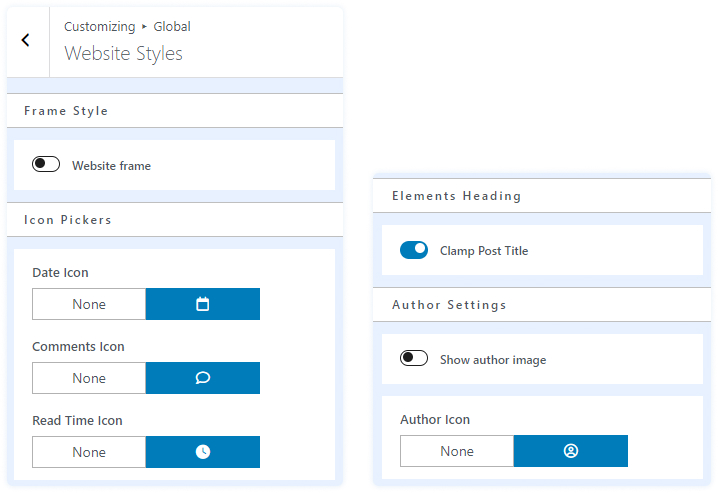Select the calendar icon for Date Icon
The width and height of the screenshot is (718, 493).
point(203,304)
